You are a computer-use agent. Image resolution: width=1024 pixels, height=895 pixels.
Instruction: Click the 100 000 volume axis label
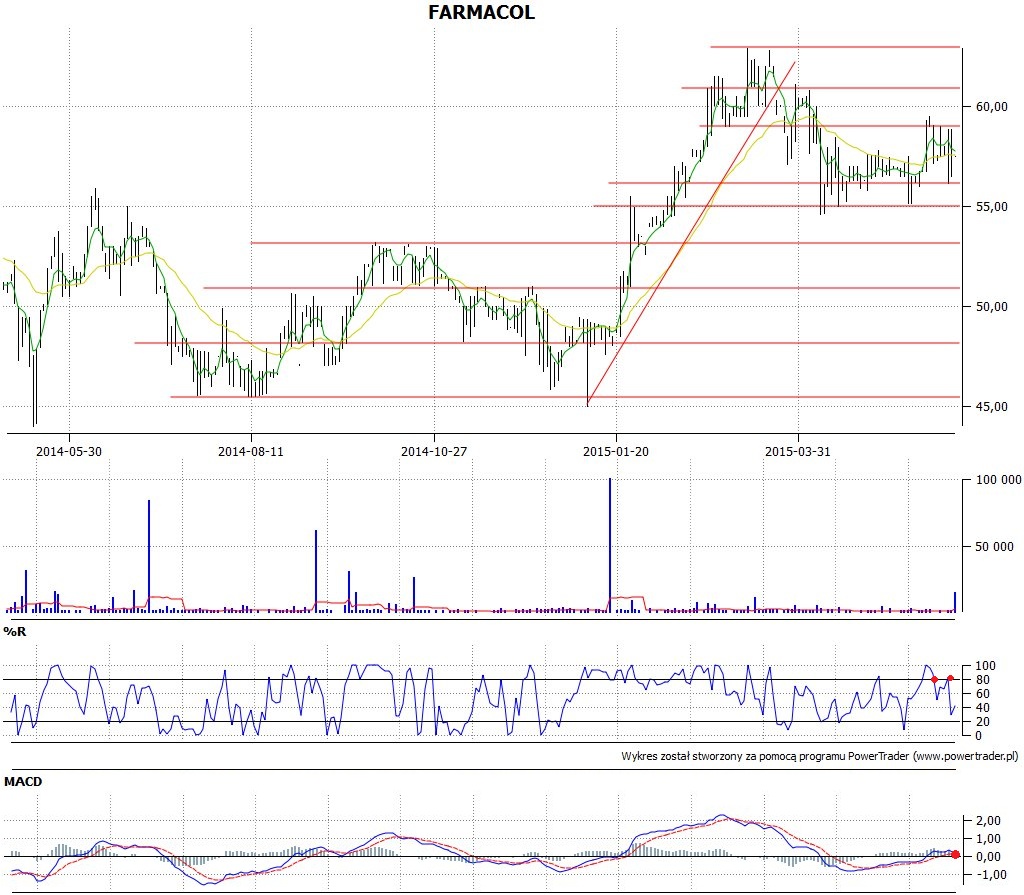coord(998,480)
